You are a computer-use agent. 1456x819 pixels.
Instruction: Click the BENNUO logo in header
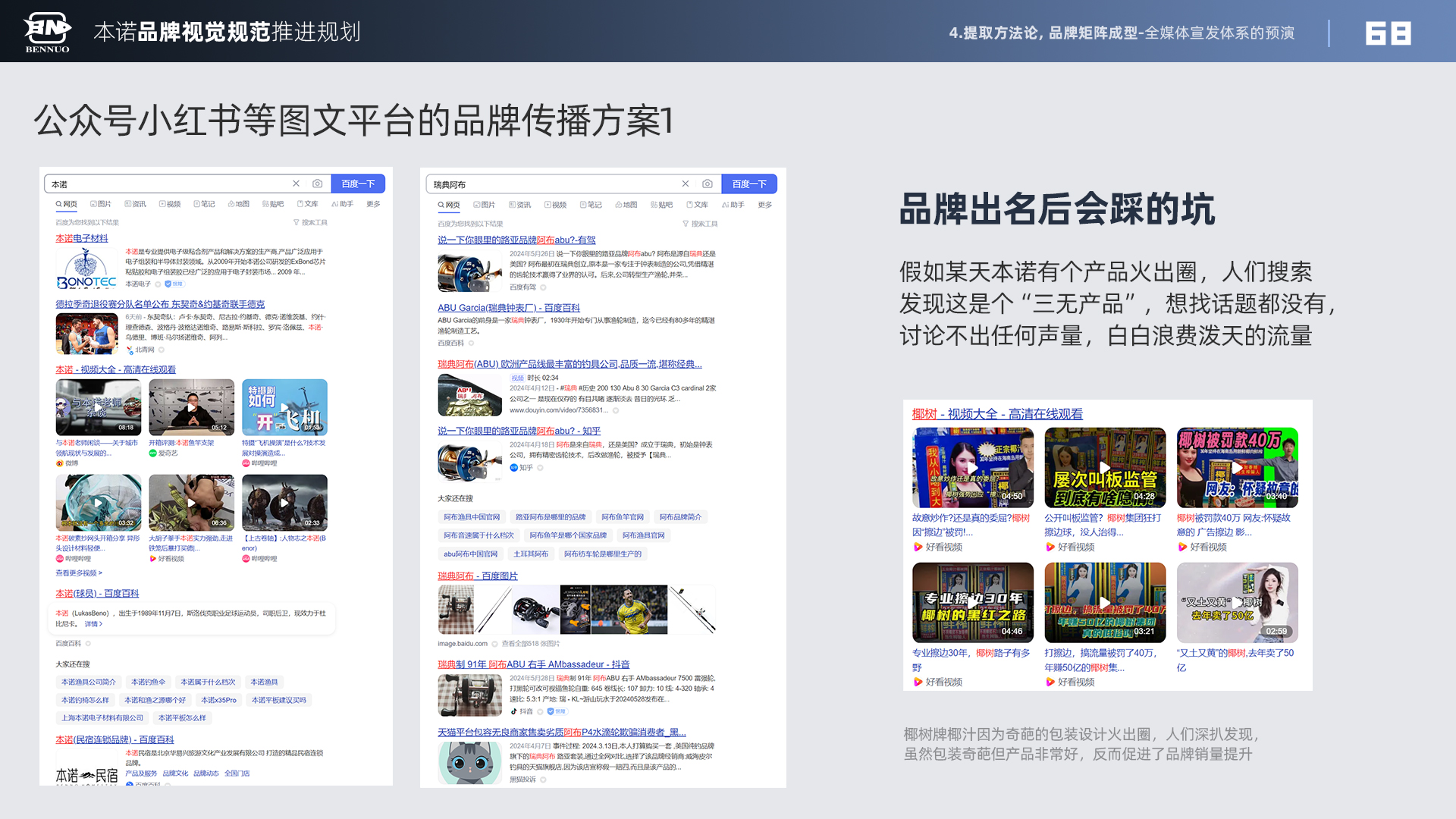(x=47, y=32)
